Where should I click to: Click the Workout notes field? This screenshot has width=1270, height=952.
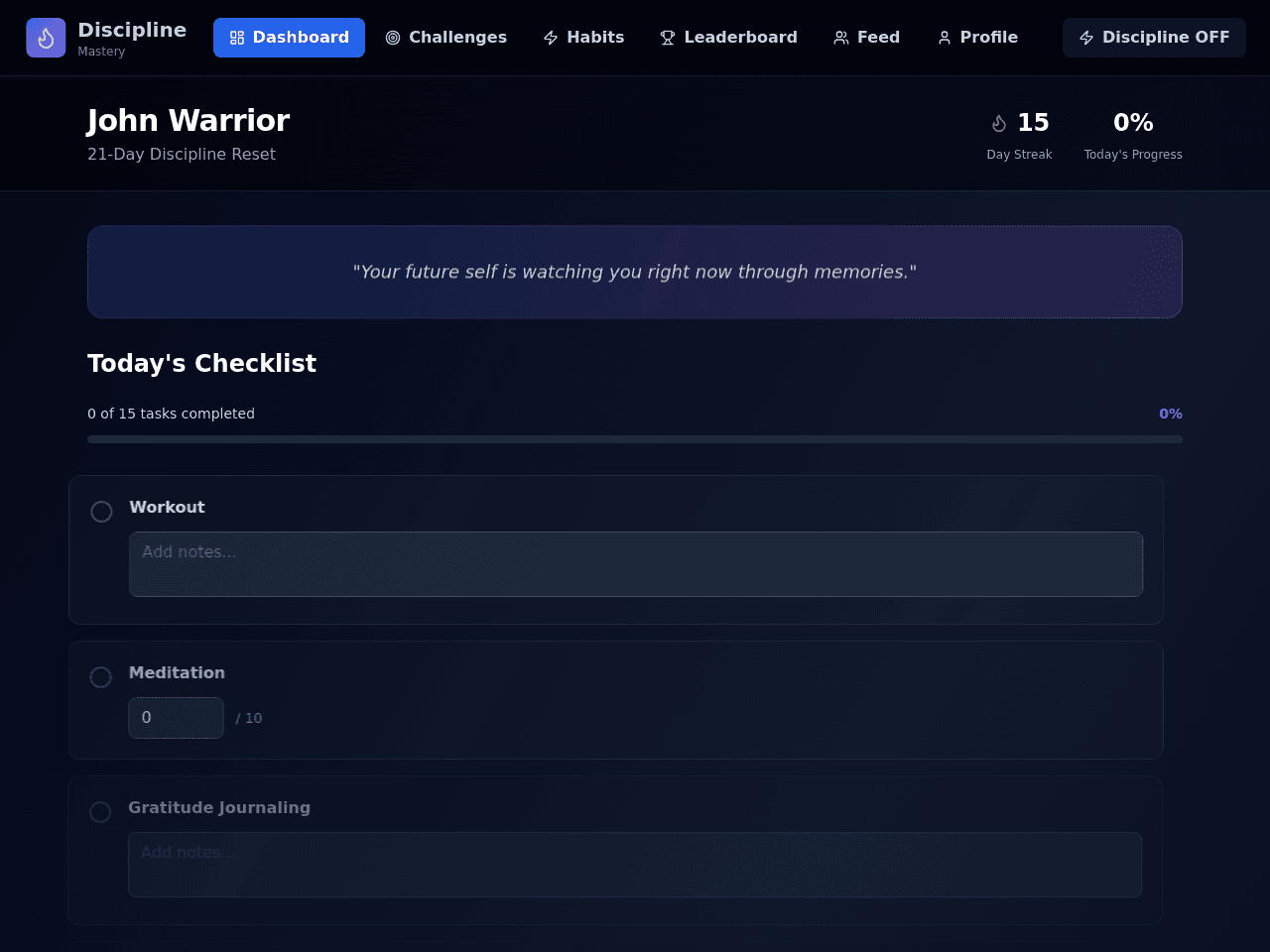tap(636, 564)
